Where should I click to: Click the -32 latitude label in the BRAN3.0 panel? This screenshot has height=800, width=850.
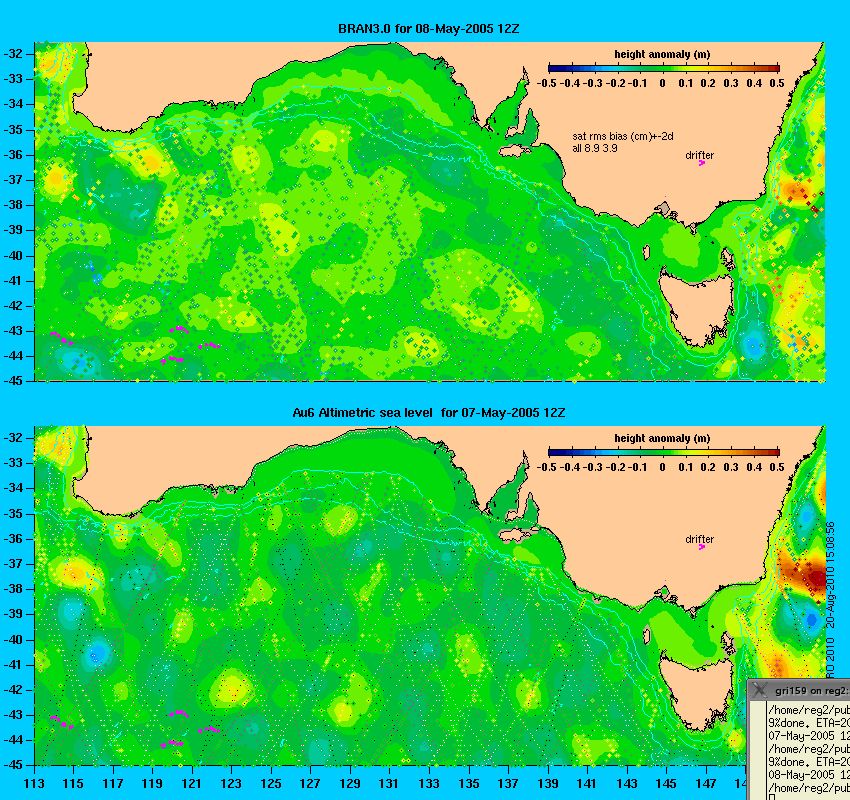(x=13, y=54)
